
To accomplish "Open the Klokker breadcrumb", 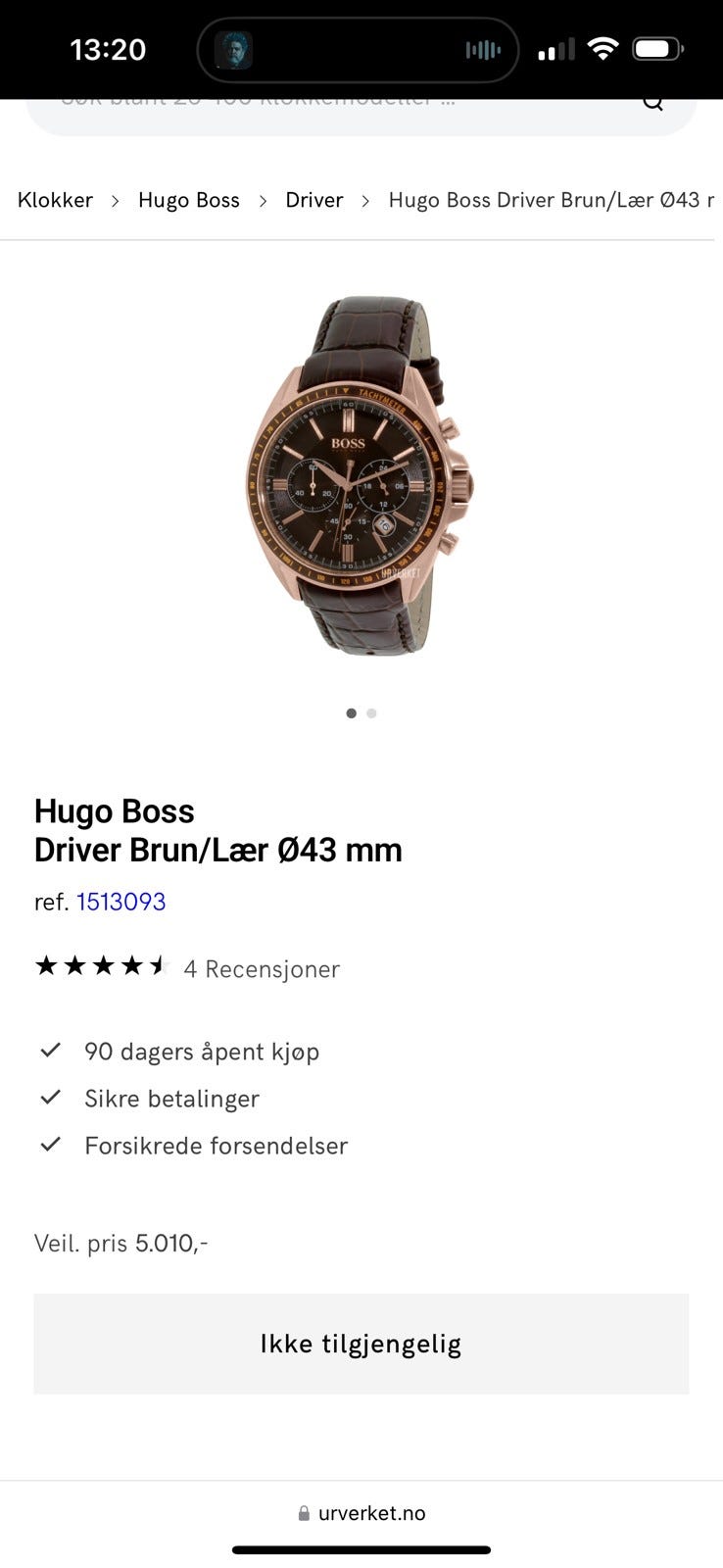I will 55,200.
